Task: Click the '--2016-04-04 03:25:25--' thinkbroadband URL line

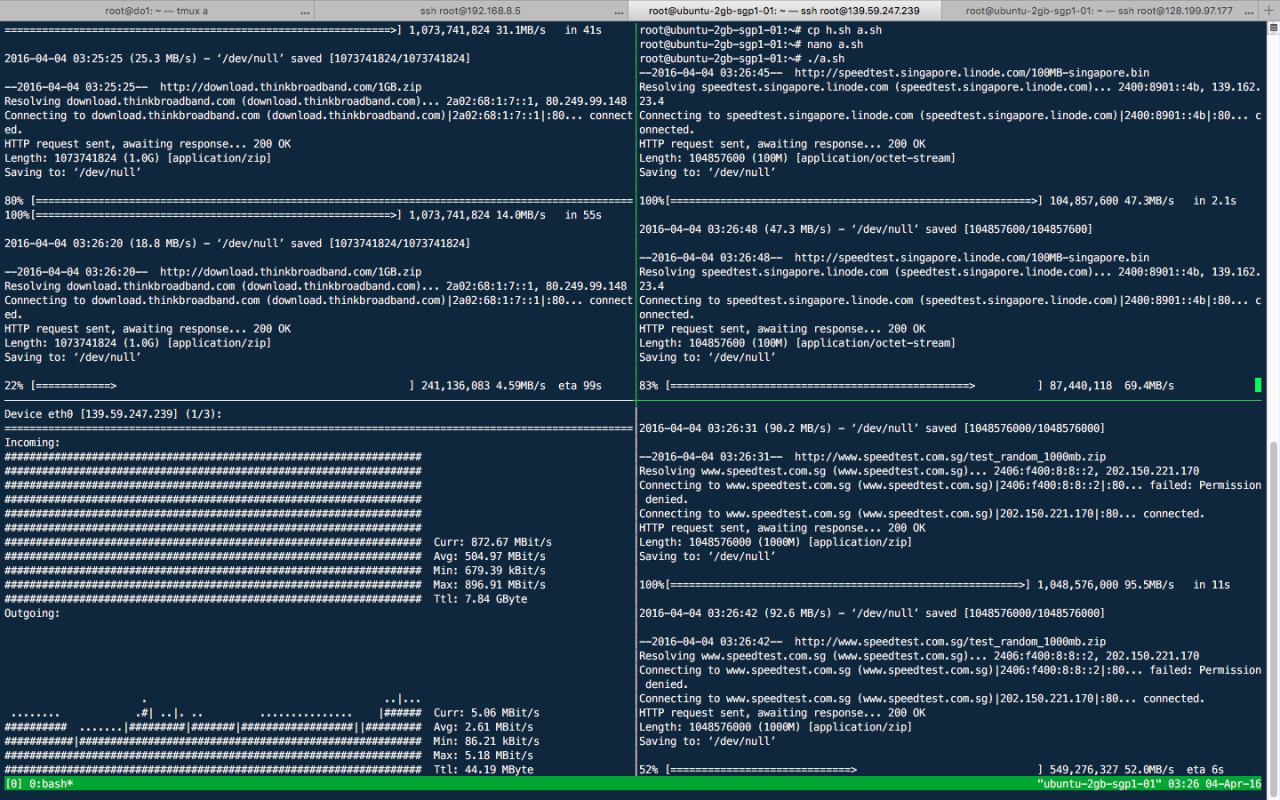Action: click(213, 87)
